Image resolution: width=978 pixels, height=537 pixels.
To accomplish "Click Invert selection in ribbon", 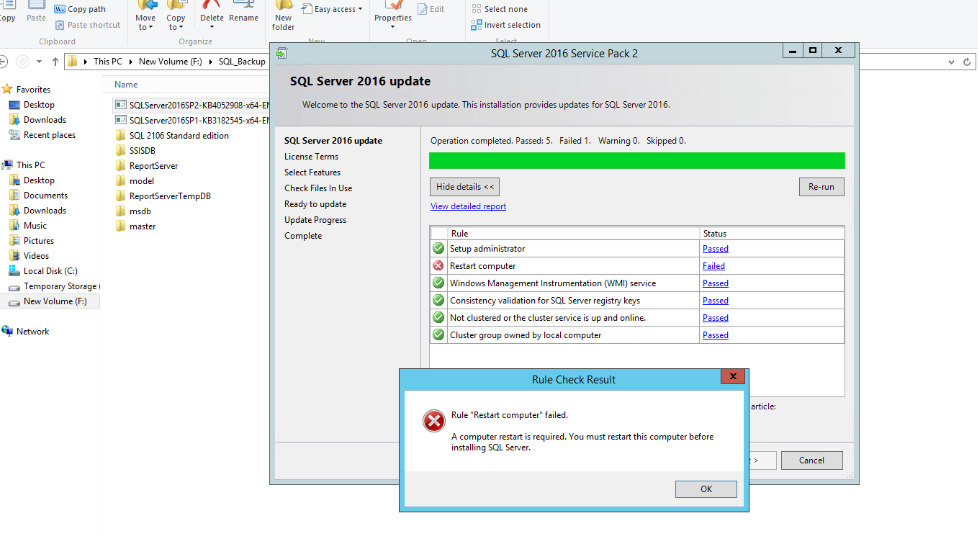I will click(506, 25).
